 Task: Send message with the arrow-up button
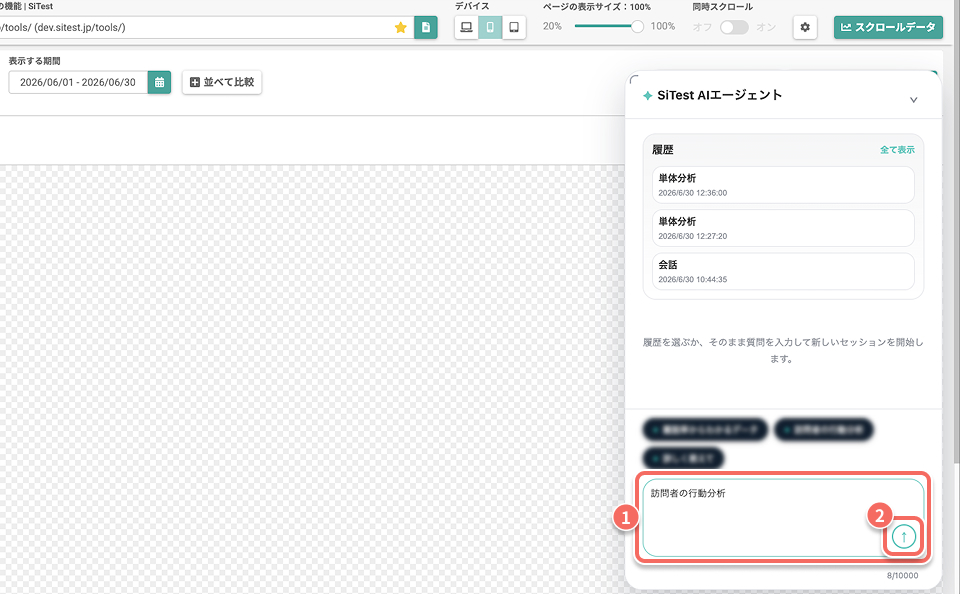[x=904, y=537]
